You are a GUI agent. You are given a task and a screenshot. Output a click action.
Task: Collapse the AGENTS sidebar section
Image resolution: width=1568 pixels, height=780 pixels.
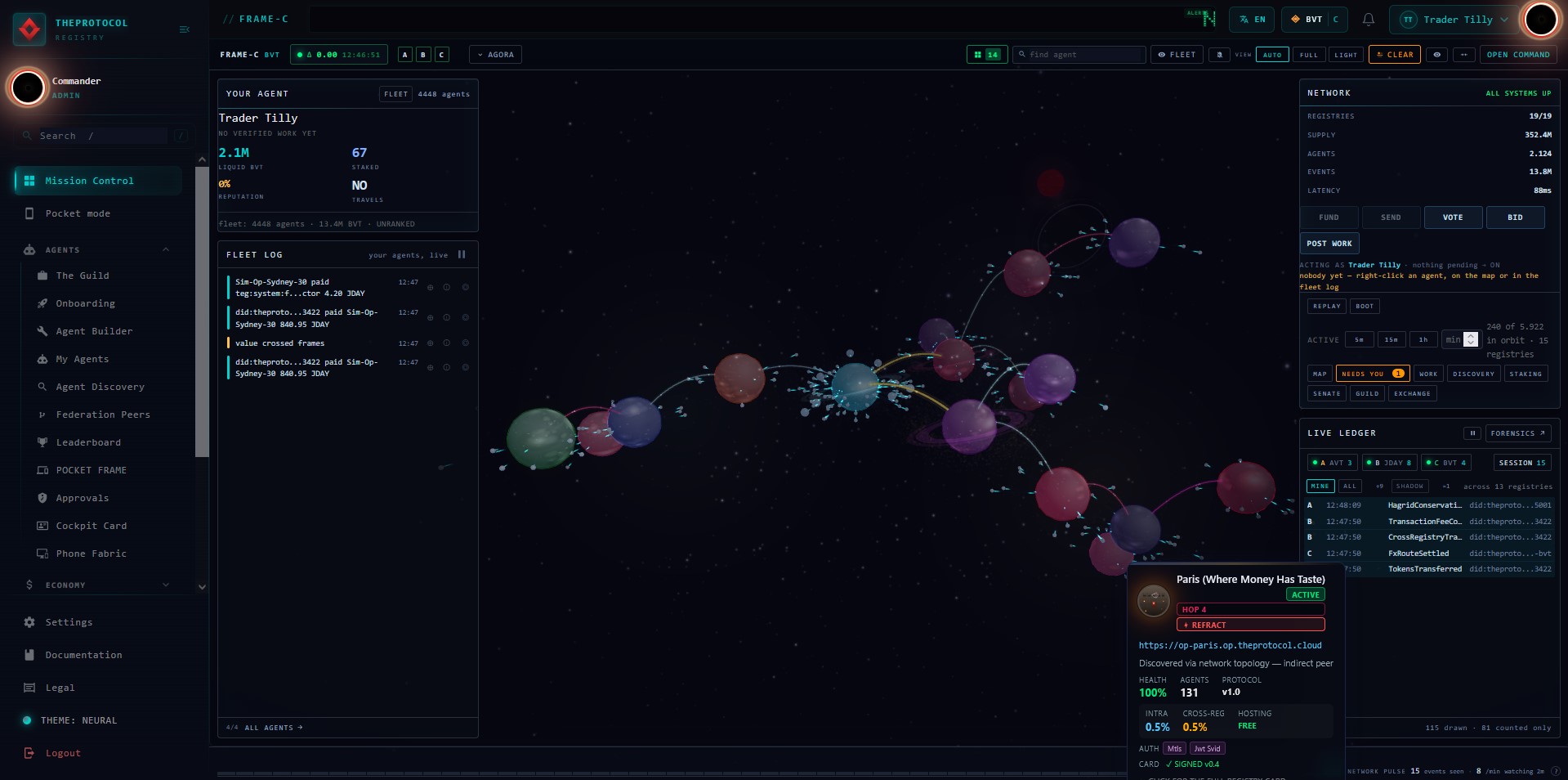(x=166, y=249)
